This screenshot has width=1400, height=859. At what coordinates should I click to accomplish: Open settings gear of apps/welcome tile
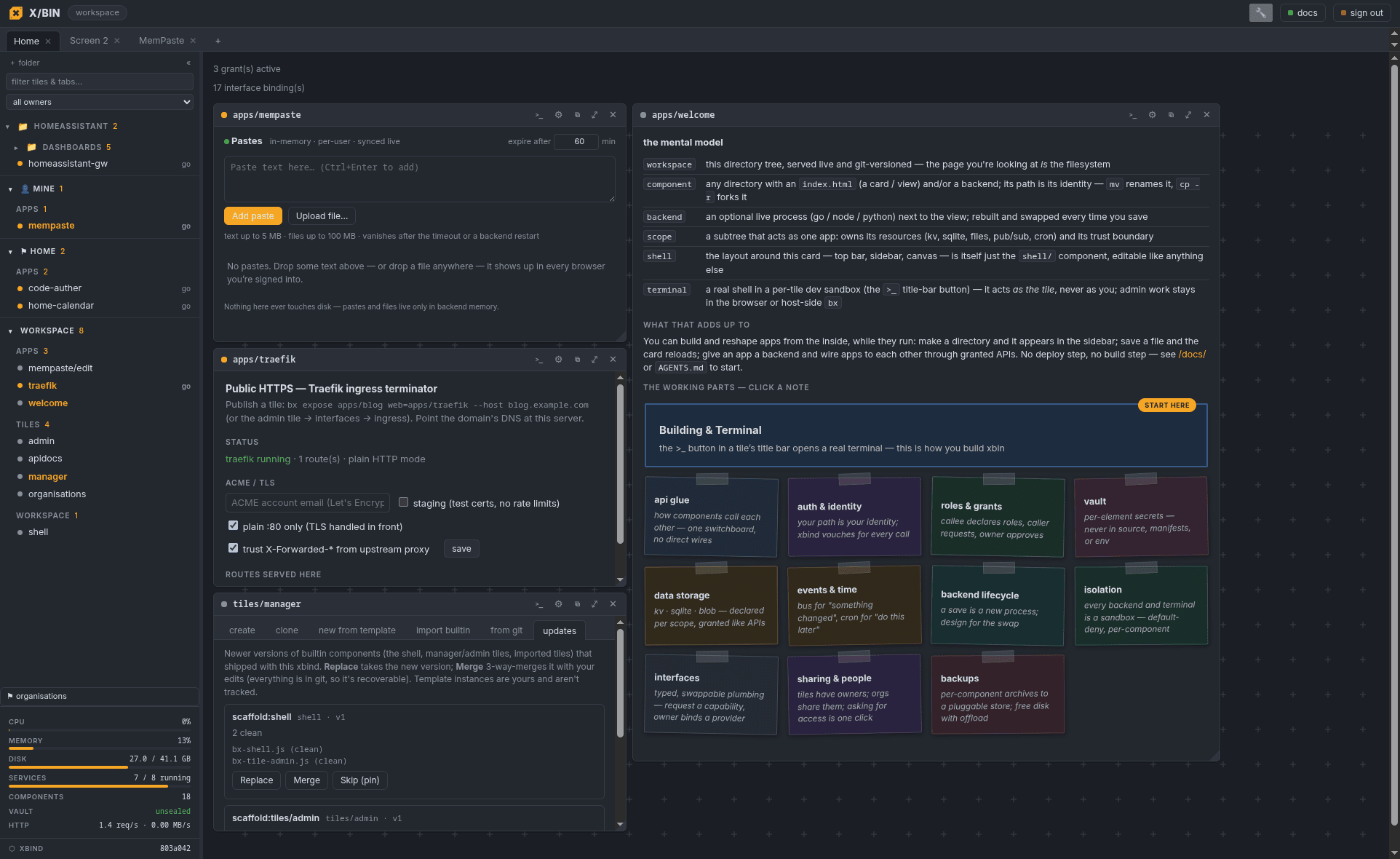[1152, 115]
